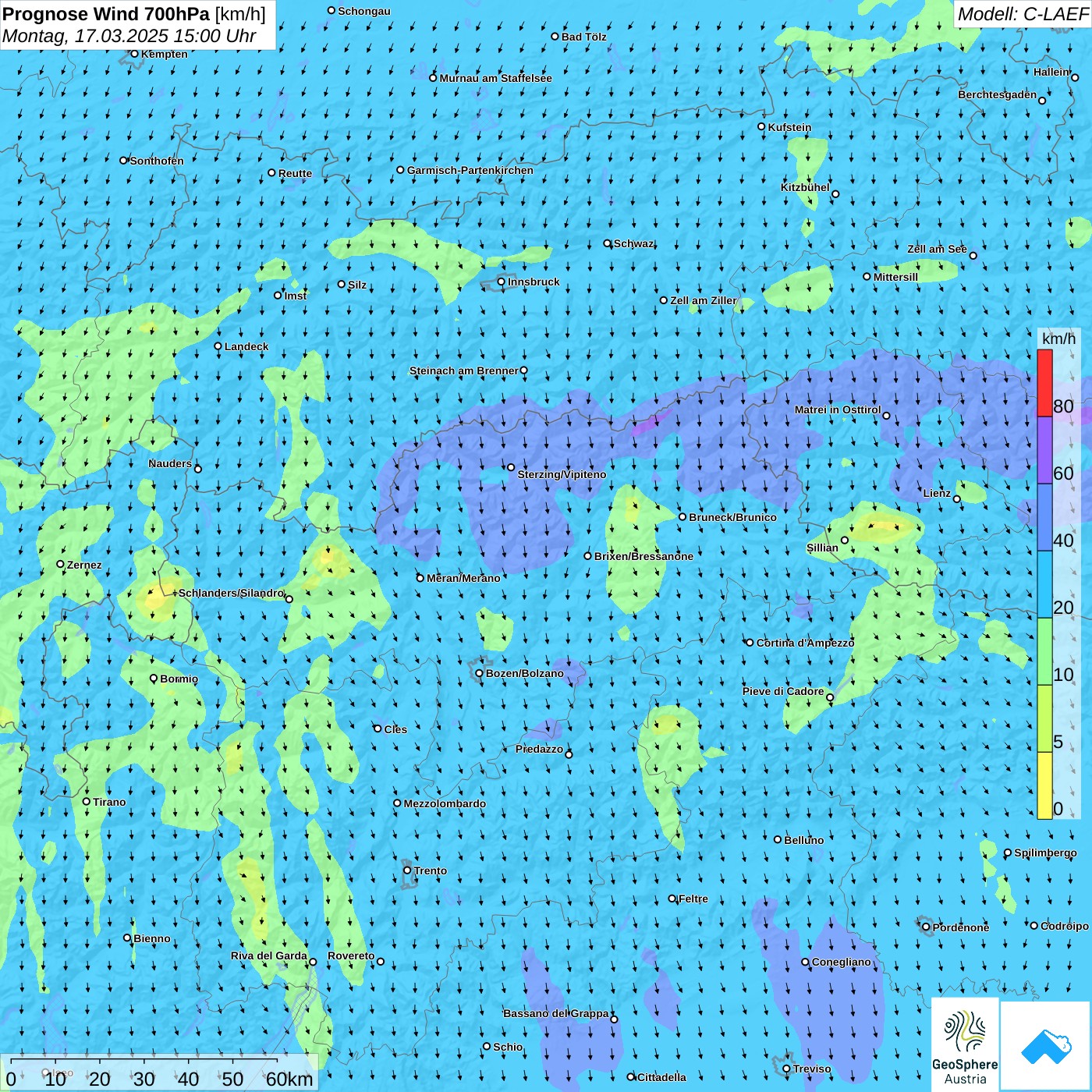Click the '60km' scale bar label
1092x1092 pixels.
coord(289,1080)
